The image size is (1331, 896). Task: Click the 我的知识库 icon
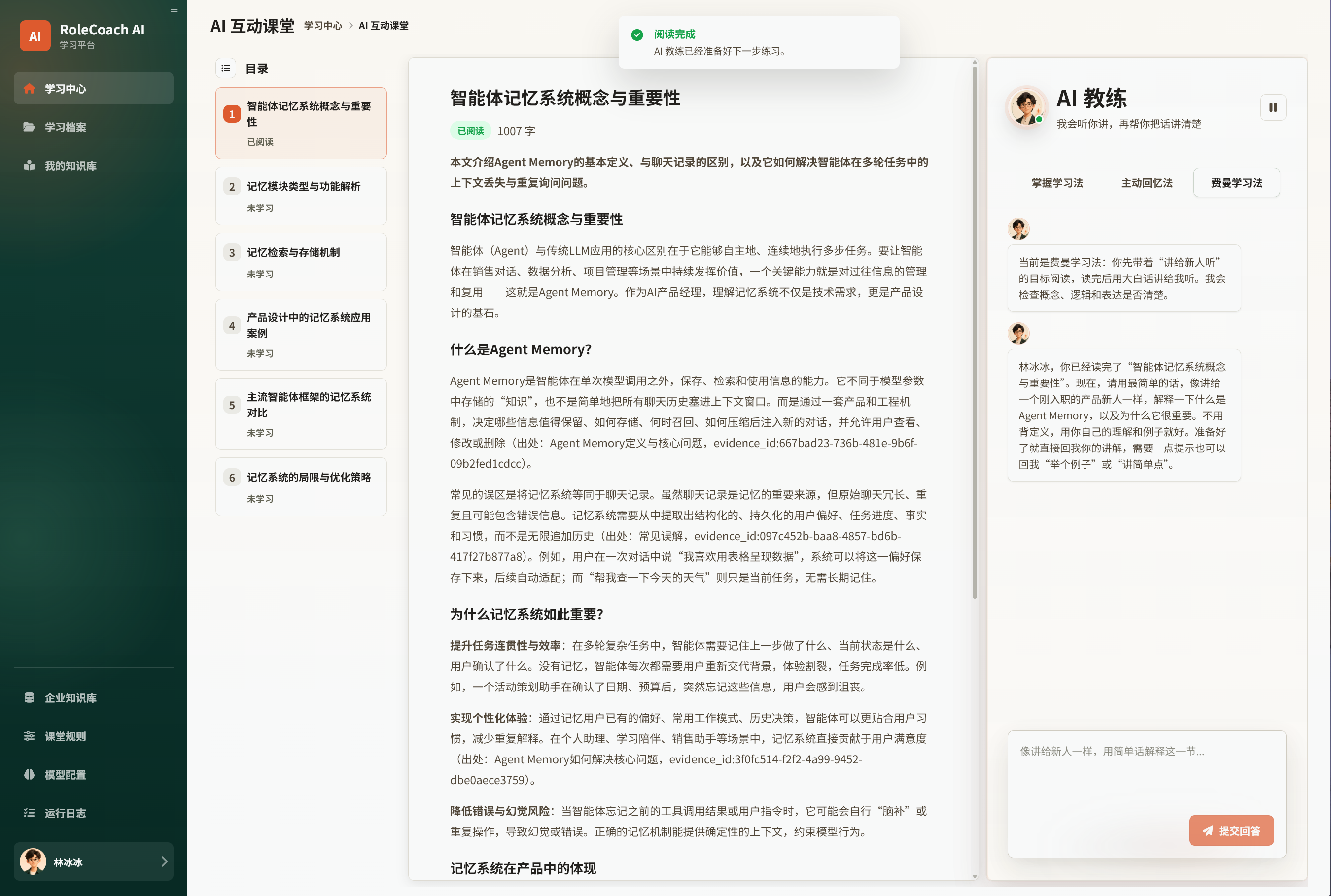click(x=29, y=165)
